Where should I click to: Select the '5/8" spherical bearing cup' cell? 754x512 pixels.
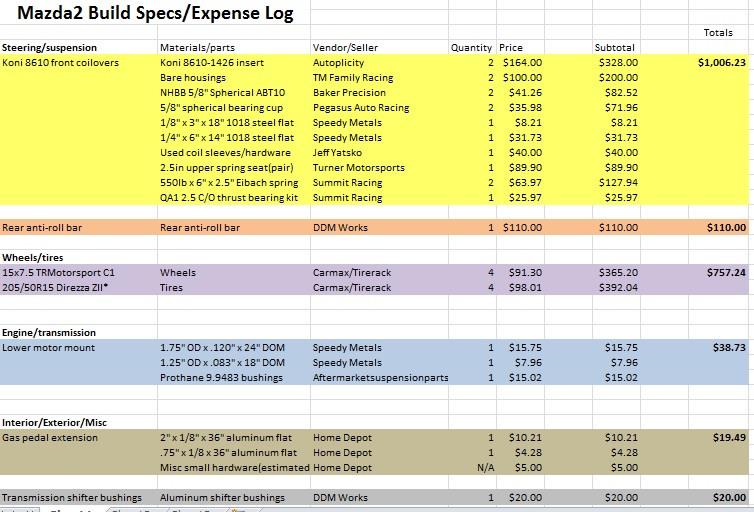point(234,108)
